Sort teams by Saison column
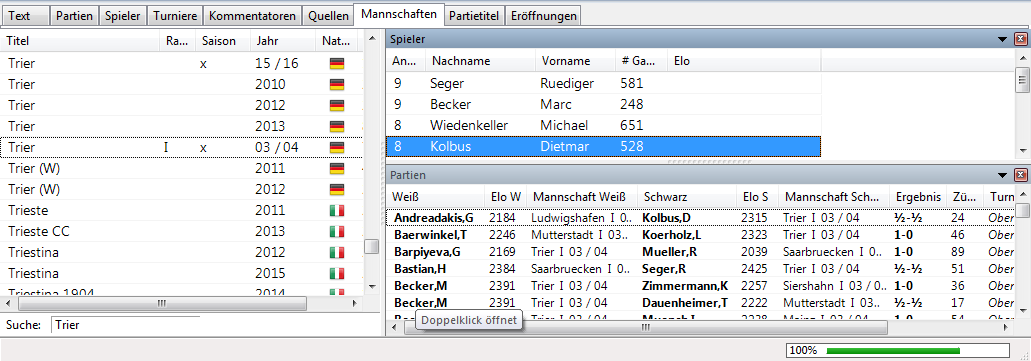The height and width of the screenshot is (361, 1031). (x=224, y=41)
